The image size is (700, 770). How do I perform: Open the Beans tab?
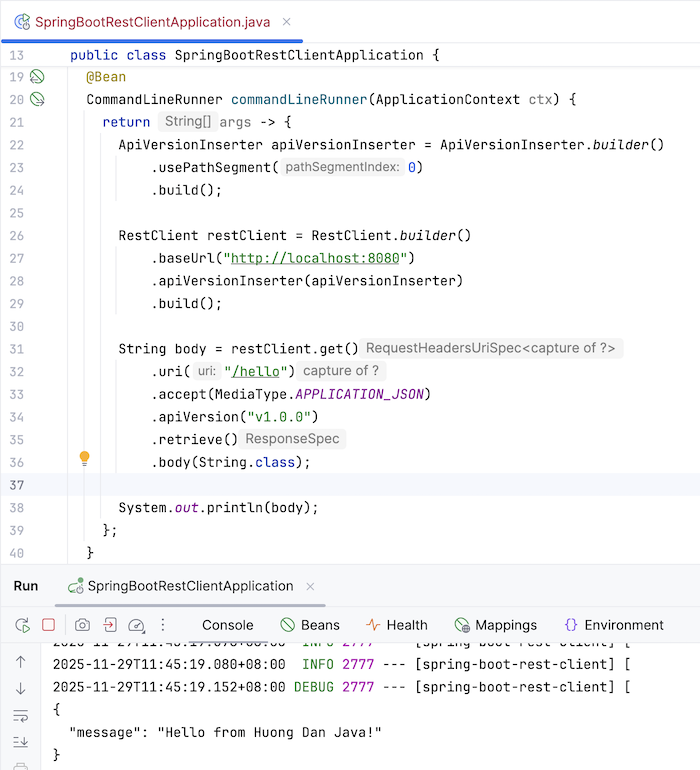click(x=309, y=625)
